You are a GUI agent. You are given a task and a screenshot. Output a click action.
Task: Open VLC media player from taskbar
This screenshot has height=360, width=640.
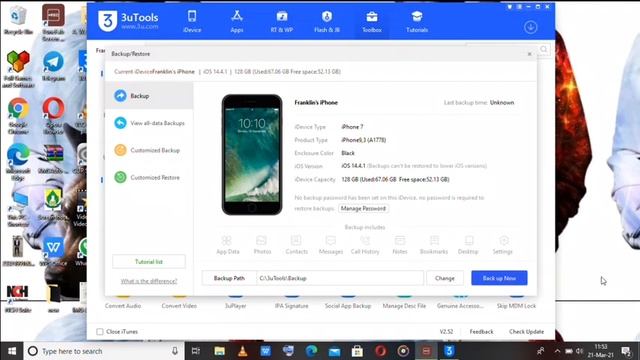(x=242, y=351)
